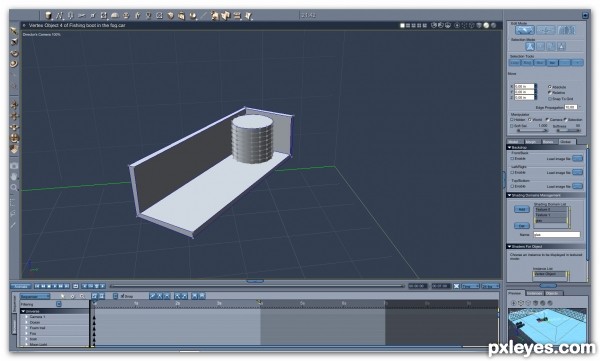
Task: Click the scissors cut tool icon
Action: [81, 15]
